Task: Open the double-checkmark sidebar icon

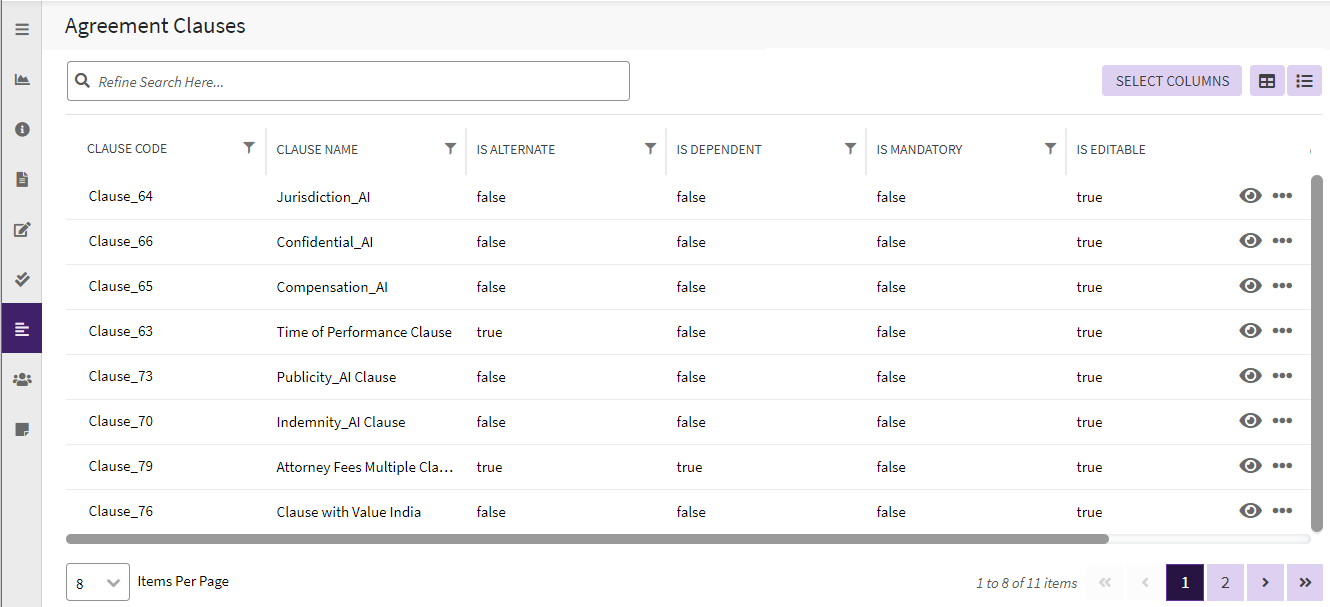Action: point(22,279)
